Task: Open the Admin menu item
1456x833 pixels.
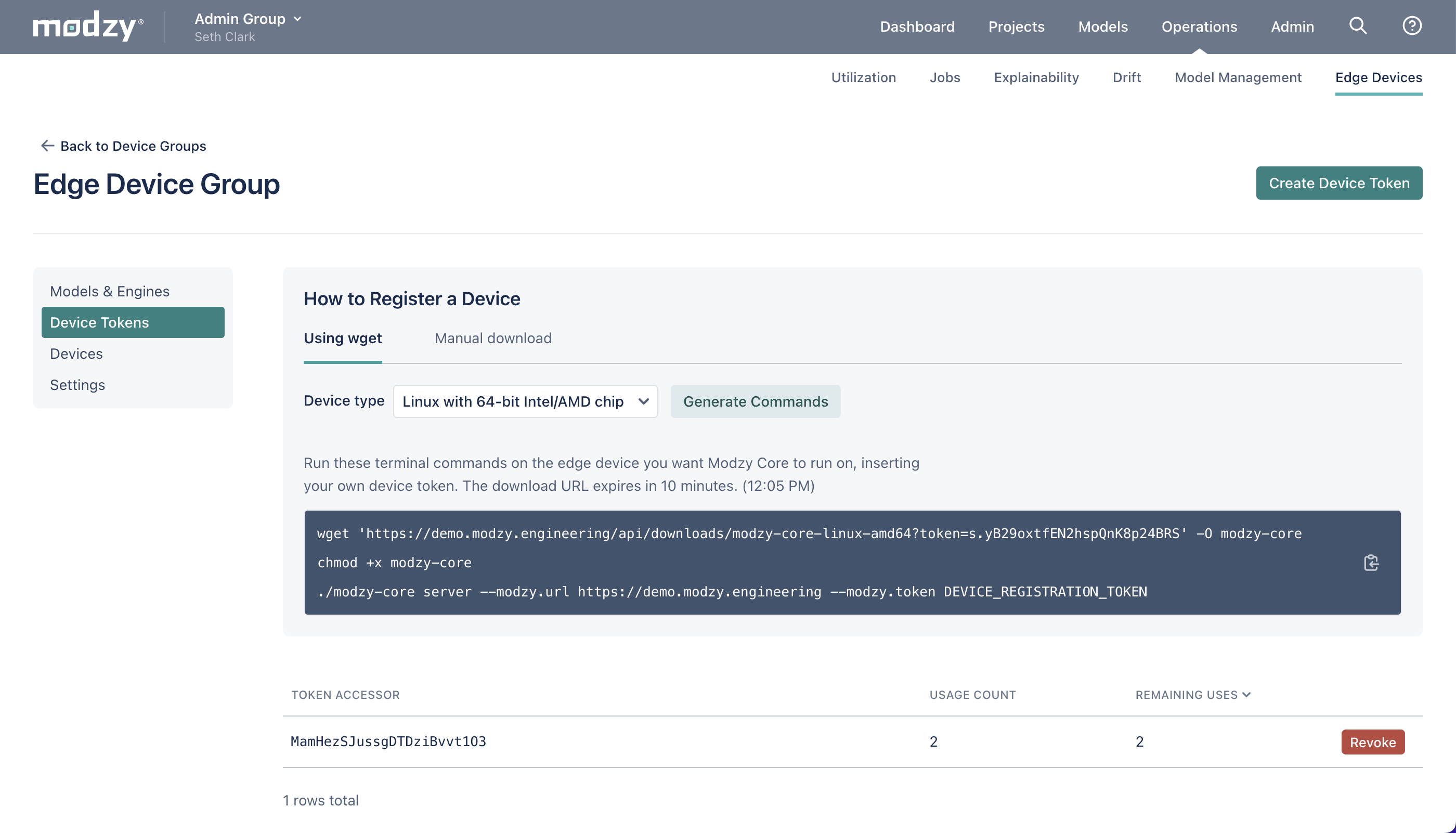Action: click(x=1292, y=27)
